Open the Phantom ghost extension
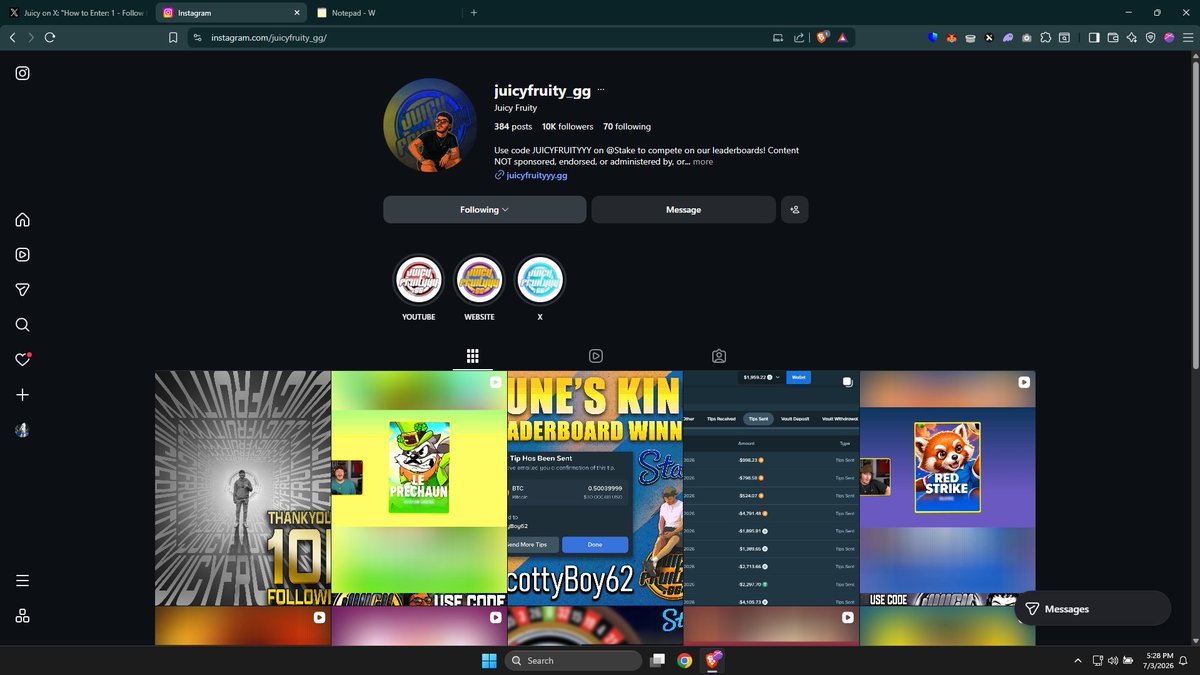The width and height of the screenshot is (1200, 675). click(1008, 37)
